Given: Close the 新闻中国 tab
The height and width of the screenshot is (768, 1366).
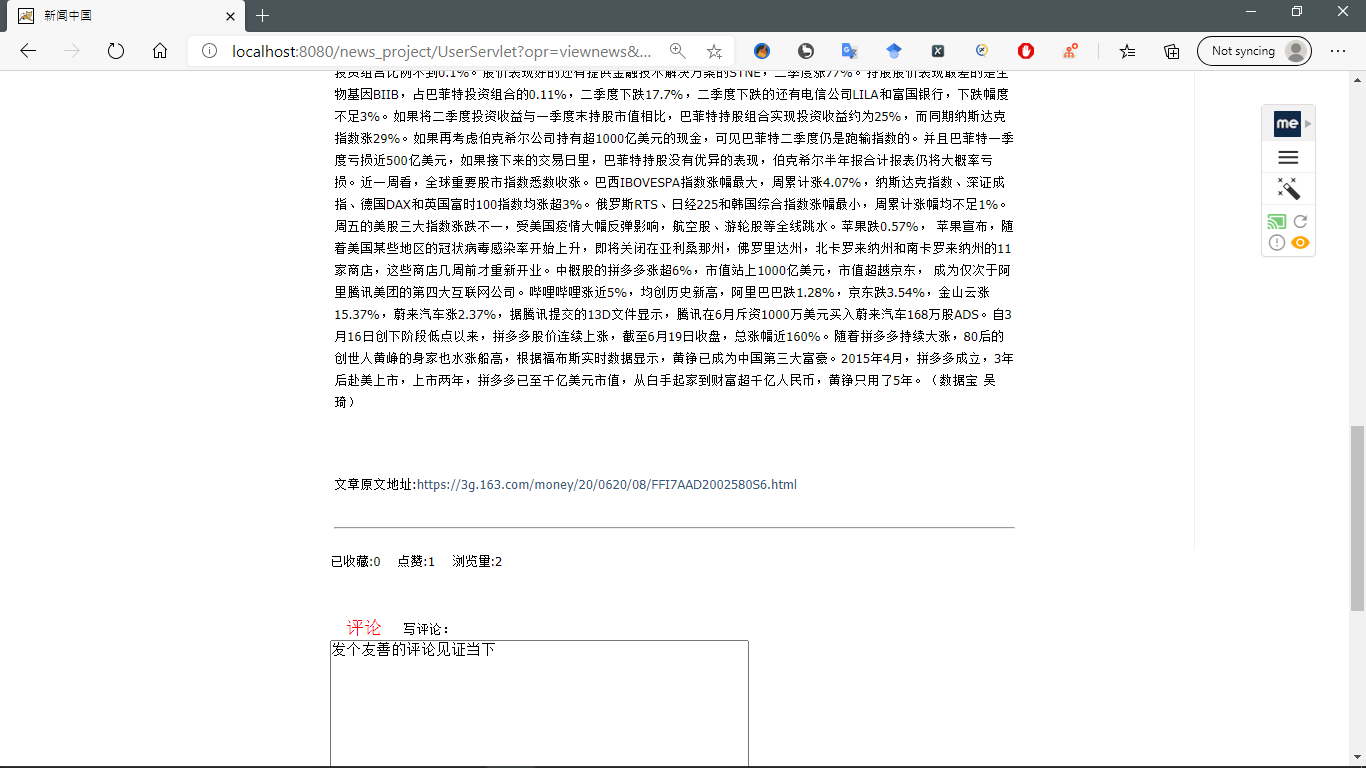Looking at the screenshot, I should (230, 16).
